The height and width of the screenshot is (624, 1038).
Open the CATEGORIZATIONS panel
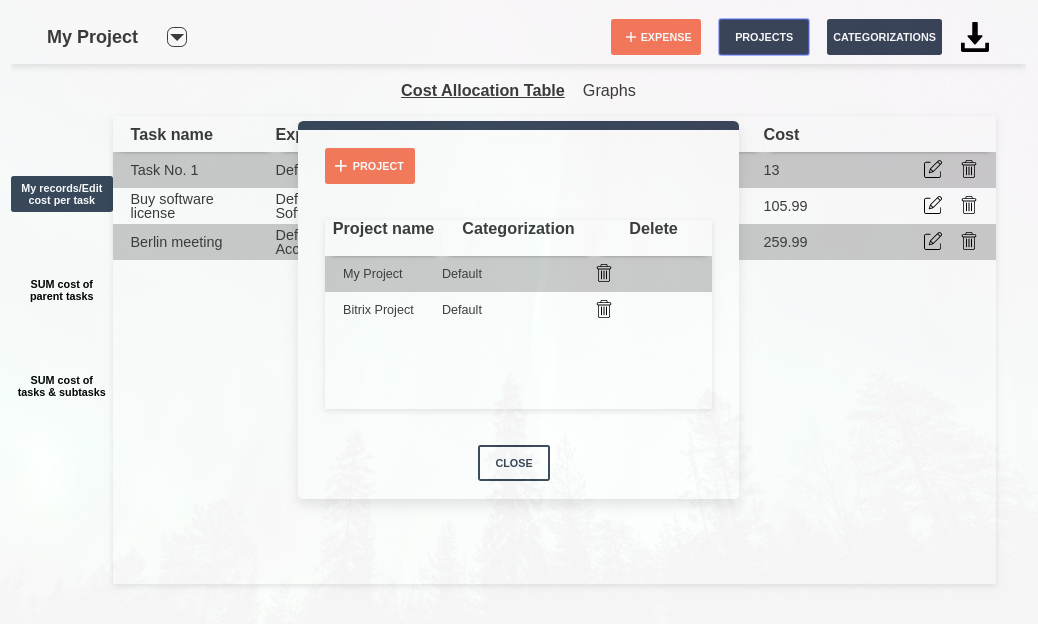pos(884,37)
